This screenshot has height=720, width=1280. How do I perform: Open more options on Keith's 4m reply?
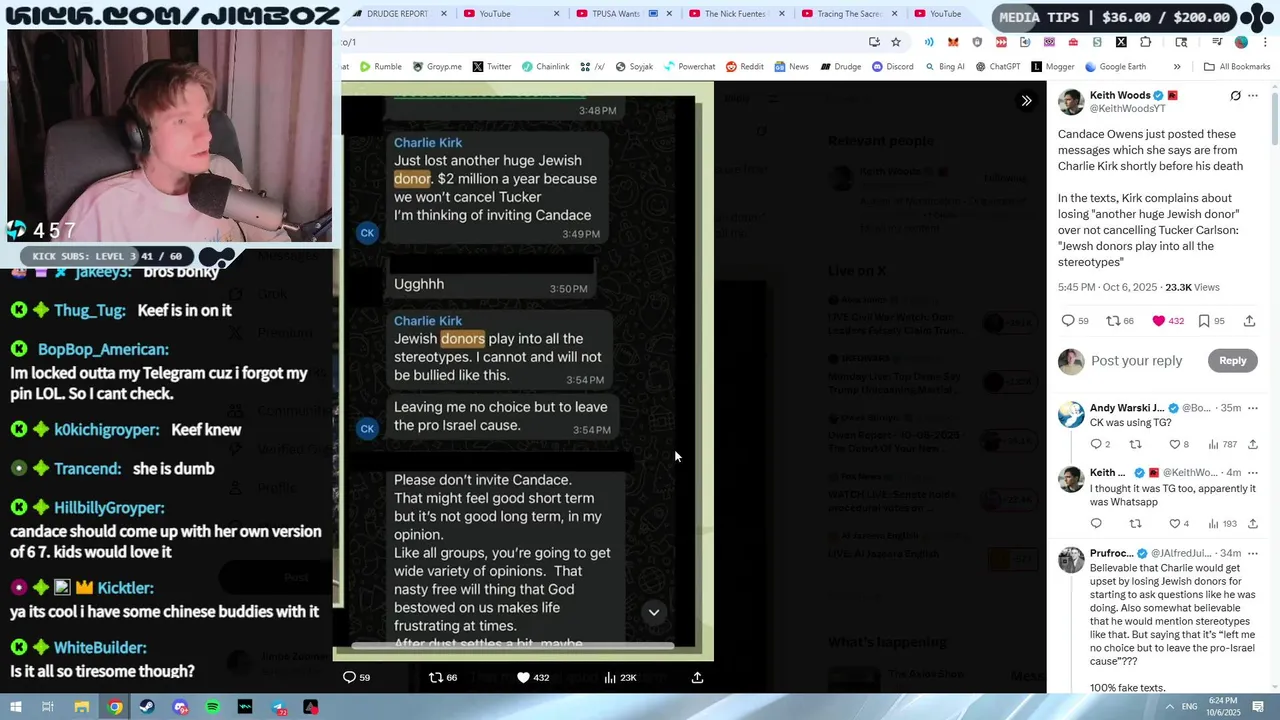click(1253, 472)
